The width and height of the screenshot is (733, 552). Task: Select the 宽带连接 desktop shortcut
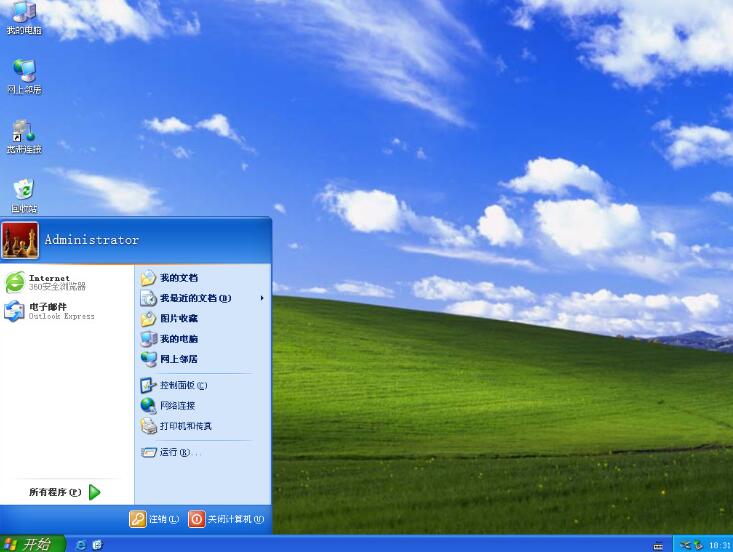24,136
